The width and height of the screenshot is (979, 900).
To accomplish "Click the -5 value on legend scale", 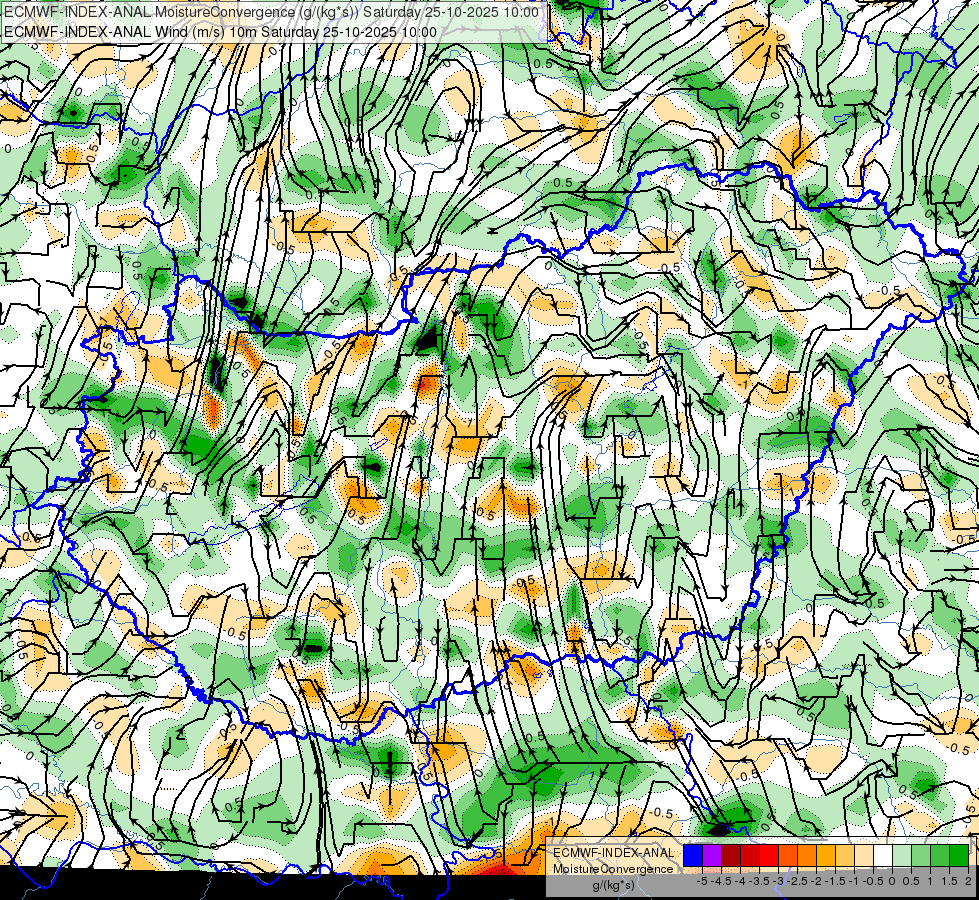I will coord(702,881).
